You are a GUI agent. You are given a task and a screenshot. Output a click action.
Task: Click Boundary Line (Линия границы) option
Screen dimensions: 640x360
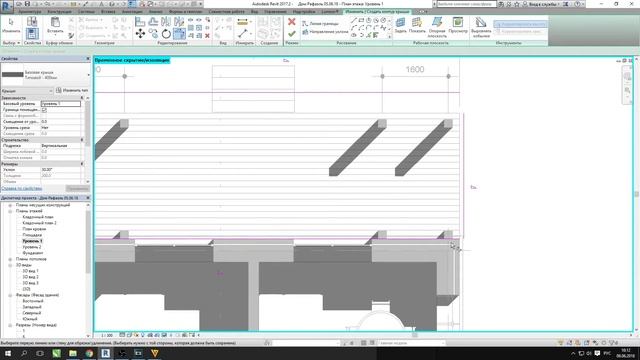tap(320, 24)
